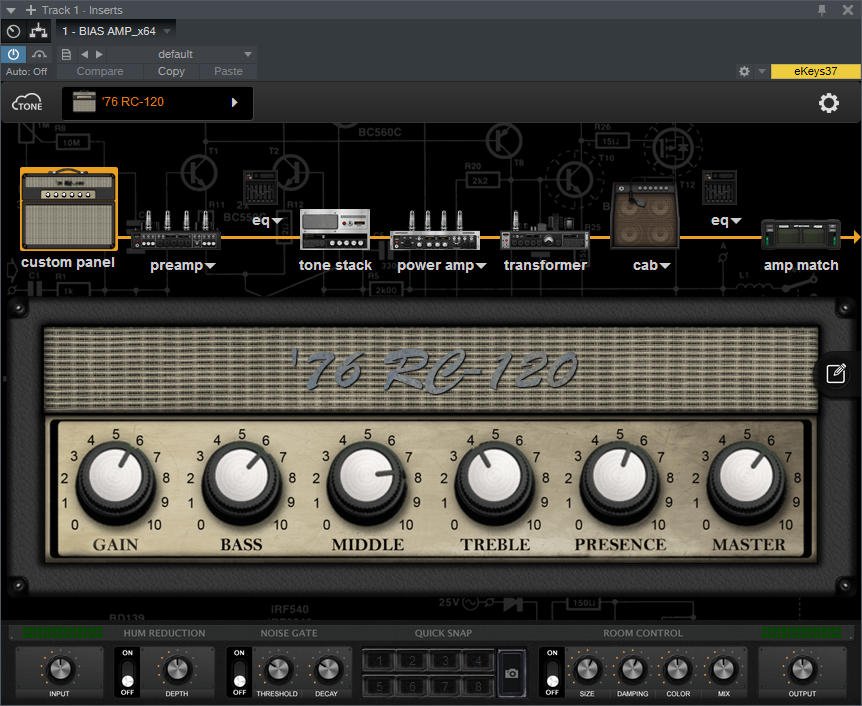The height and width of the screenshot is (706, 862).
Task: Toggle Hum Reduction on/off switch
Action: (128, 672)
